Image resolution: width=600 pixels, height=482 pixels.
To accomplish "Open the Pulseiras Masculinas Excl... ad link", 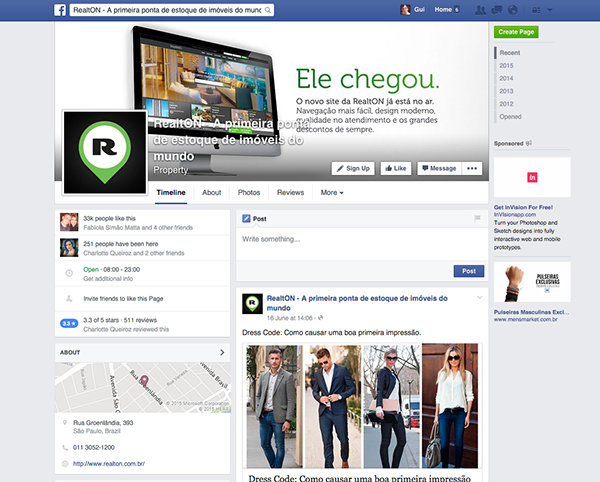I will click(x=531, y=312).
